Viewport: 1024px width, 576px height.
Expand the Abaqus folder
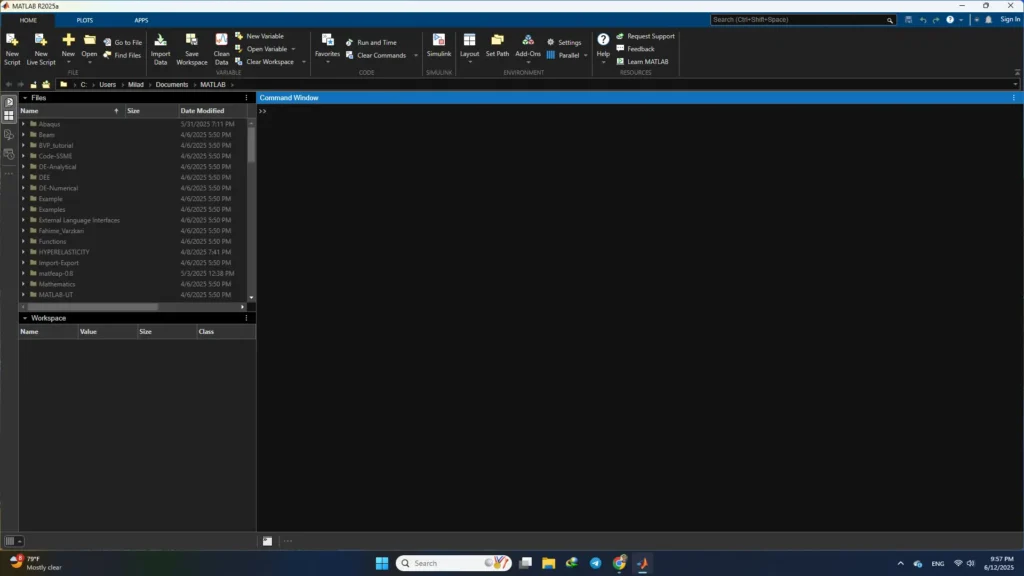pyautogui.click(x=24, y=124)
